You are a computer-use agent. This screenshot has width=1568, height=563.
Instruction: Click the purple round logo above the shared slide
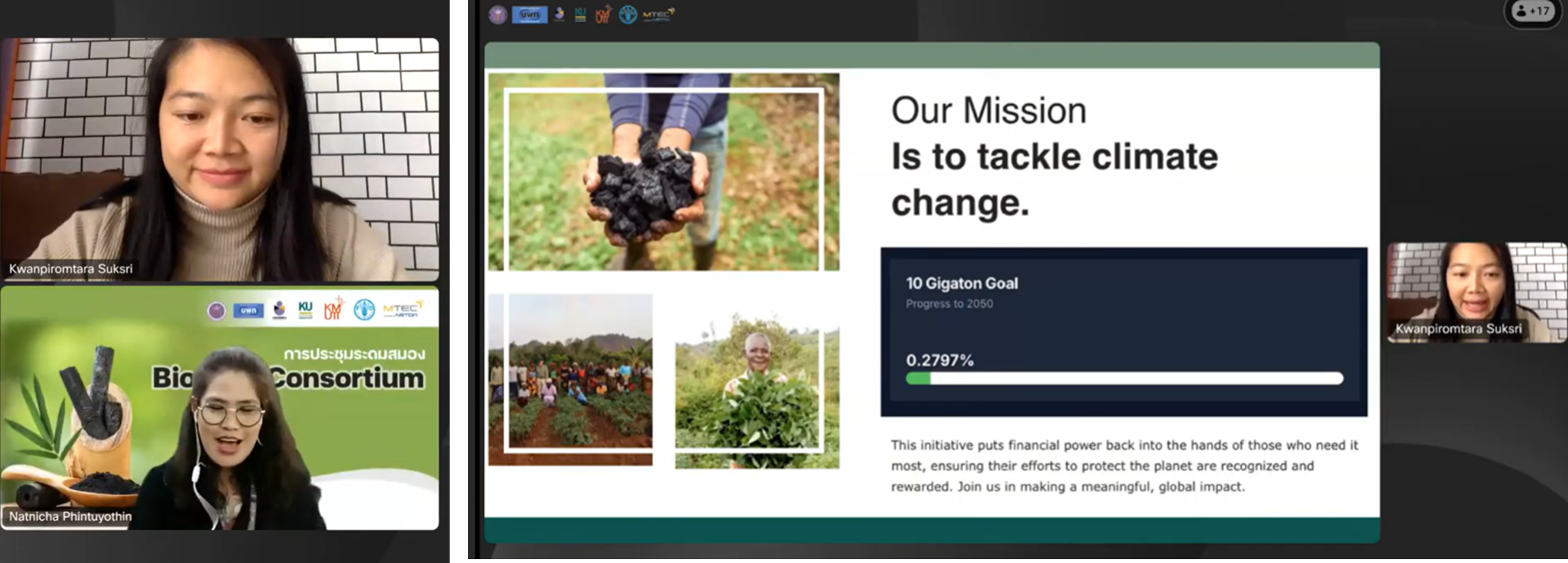(497, 15)
